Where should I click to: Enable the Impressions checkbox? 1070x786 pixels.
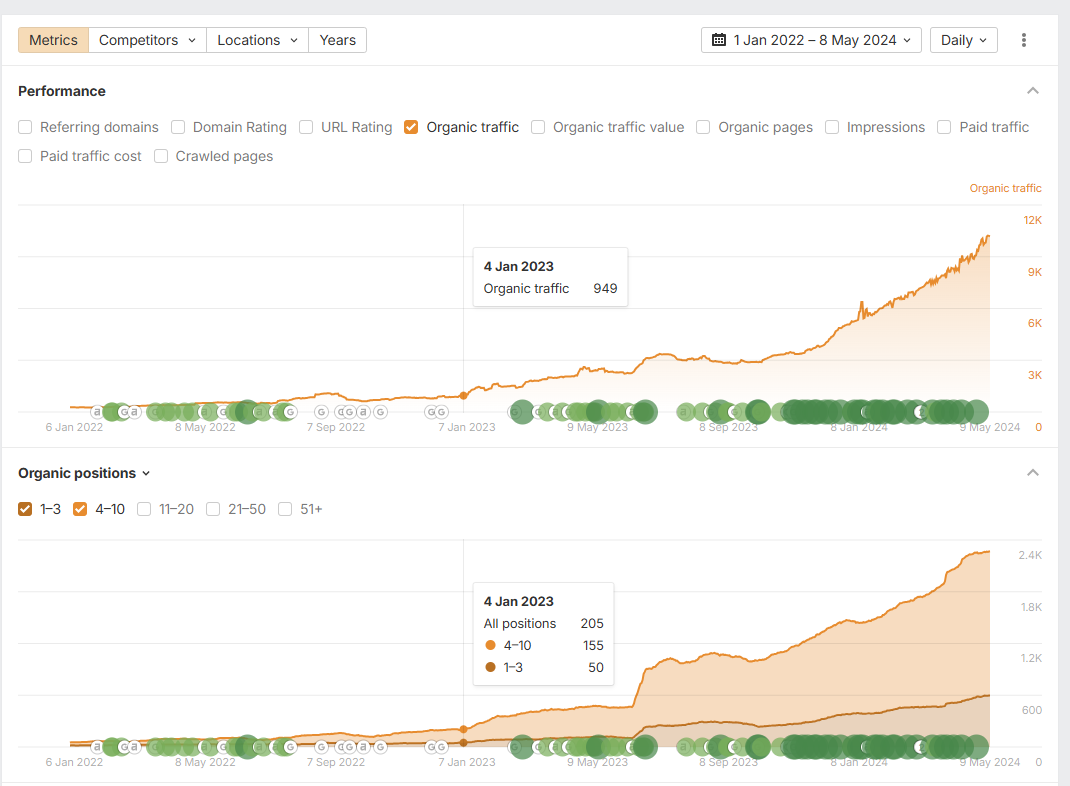pyautogui.click(x=832, y=128)
